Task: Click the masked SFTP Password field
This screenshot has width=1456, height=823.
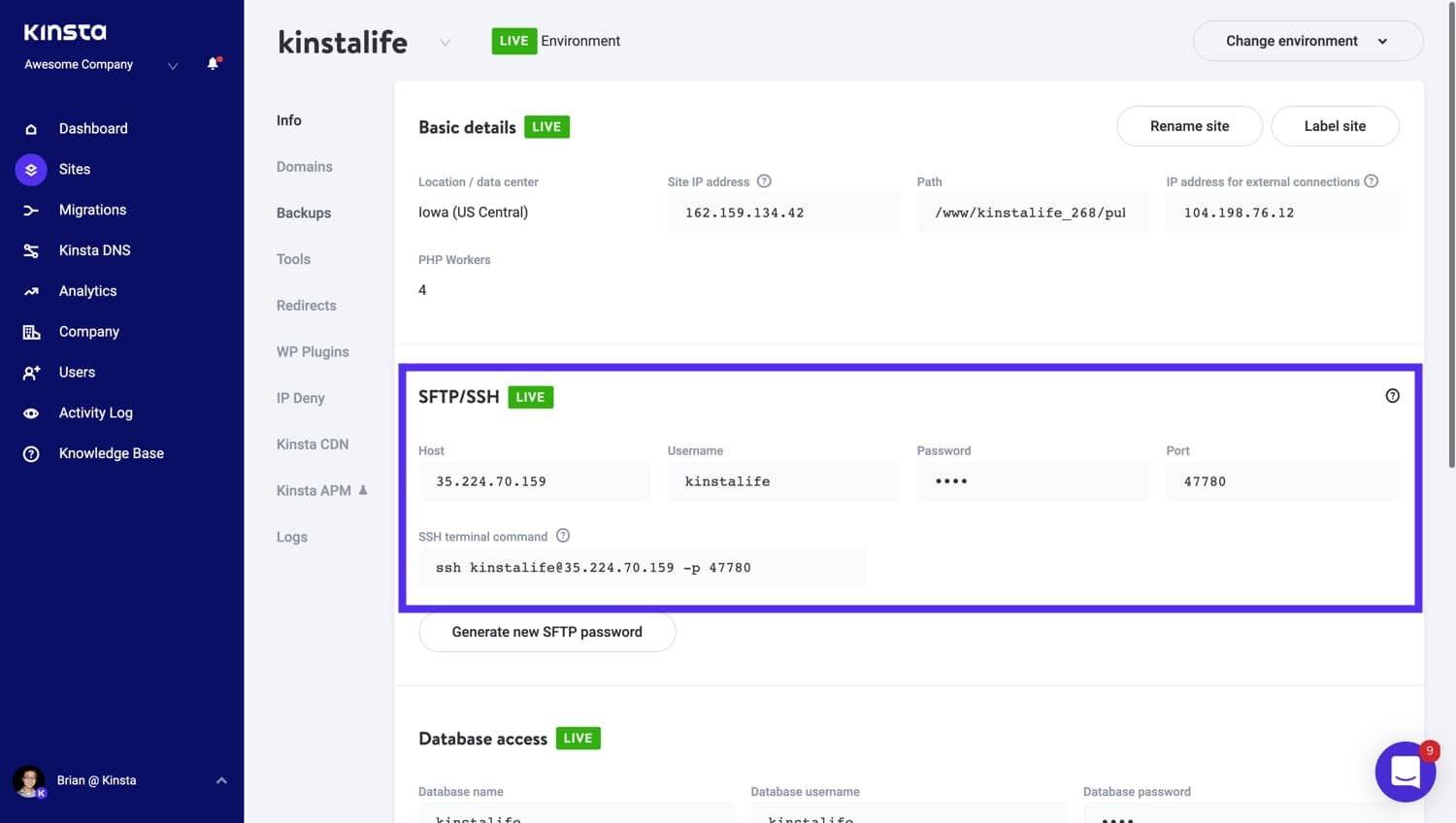Action: (1033, 481)
